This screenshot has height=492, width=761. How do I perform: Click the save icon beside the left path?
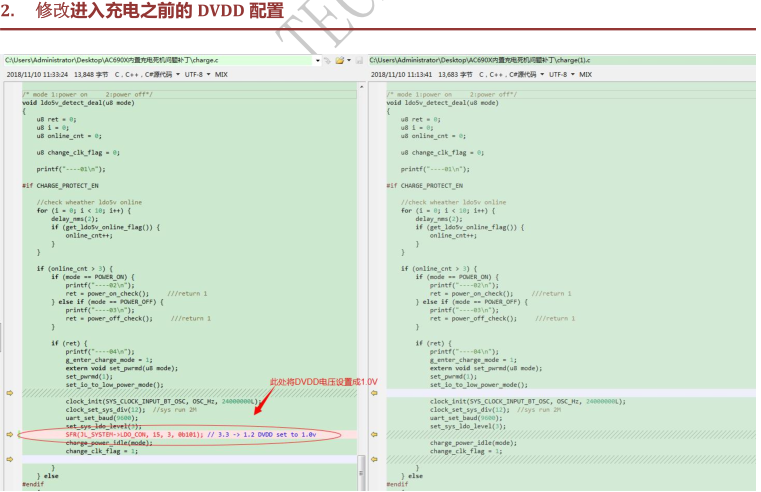coord(359,61)
